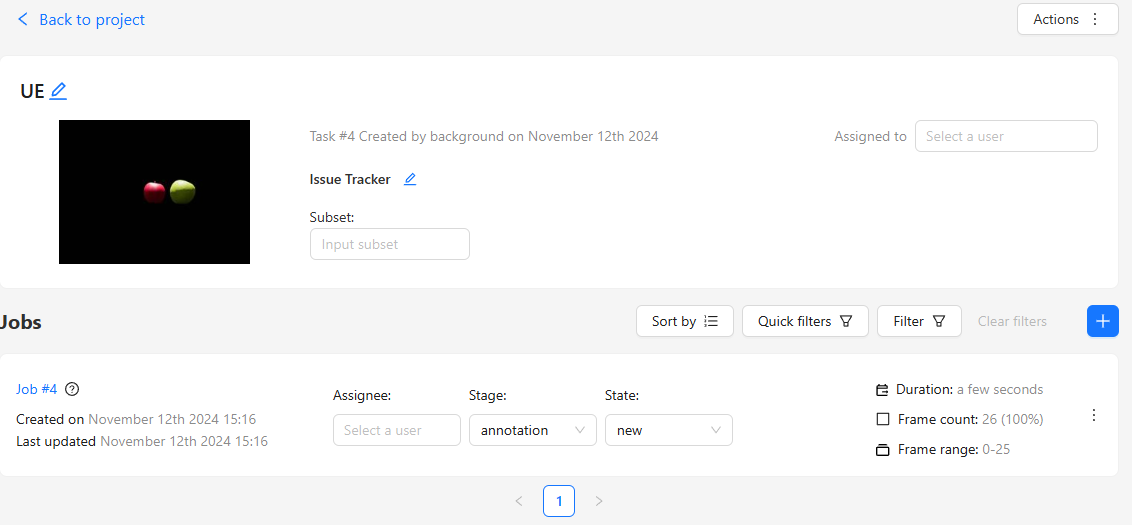Click the Subset input field
Screen dimensions: 1132x525
(x=389, y=244)
